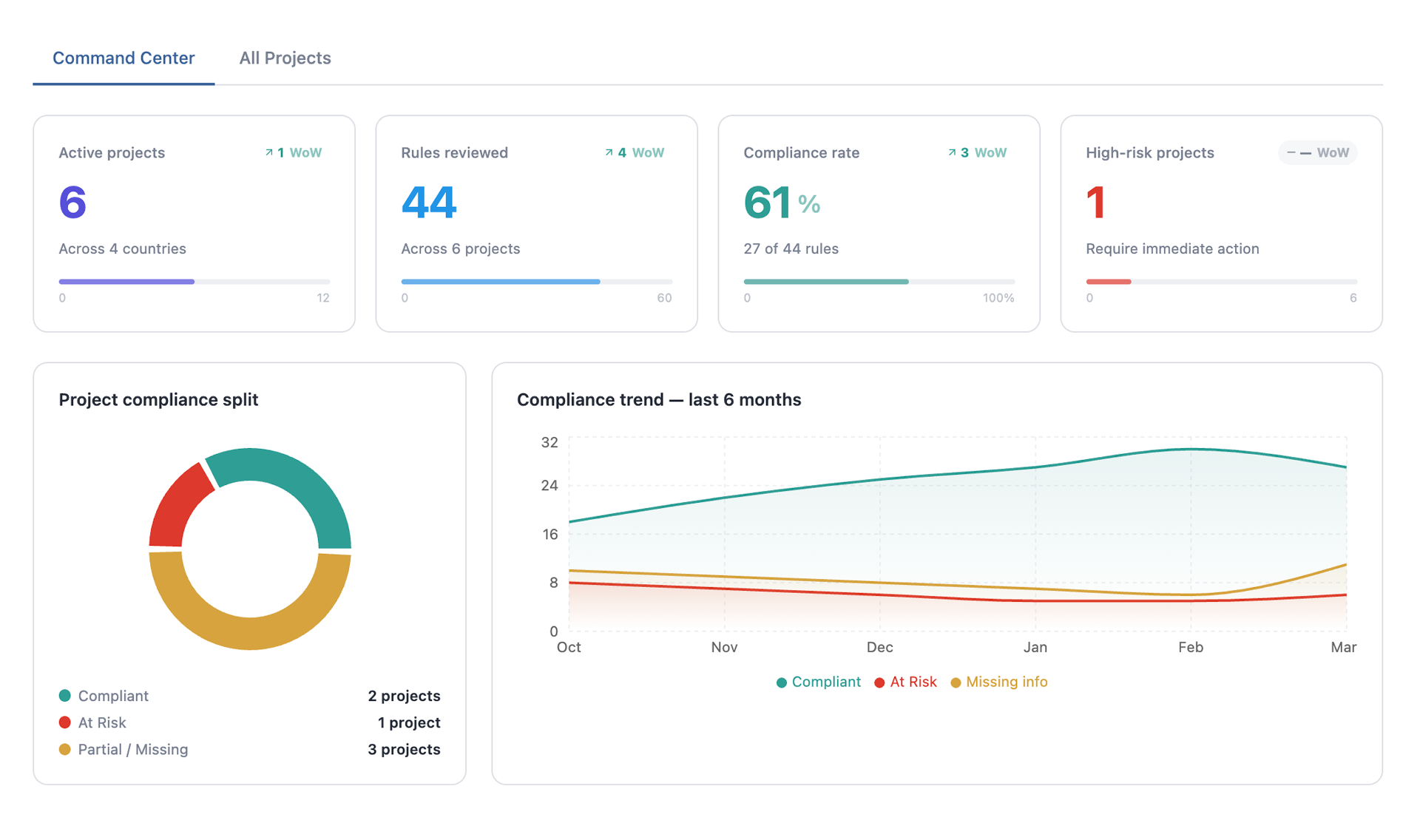Click the 'Across 6 projects' text
This screenshot has width=1420, height=840.
pos(461,248)
